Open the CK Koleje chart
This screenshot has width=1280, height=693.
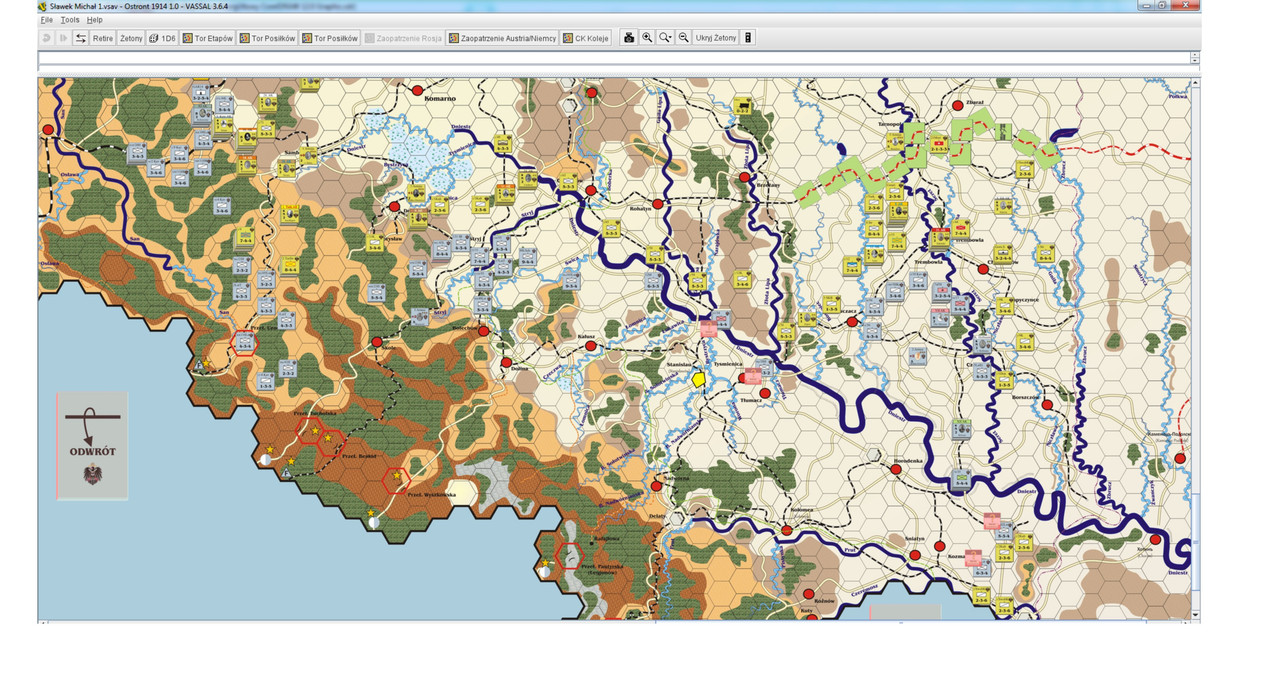[586, 38]
